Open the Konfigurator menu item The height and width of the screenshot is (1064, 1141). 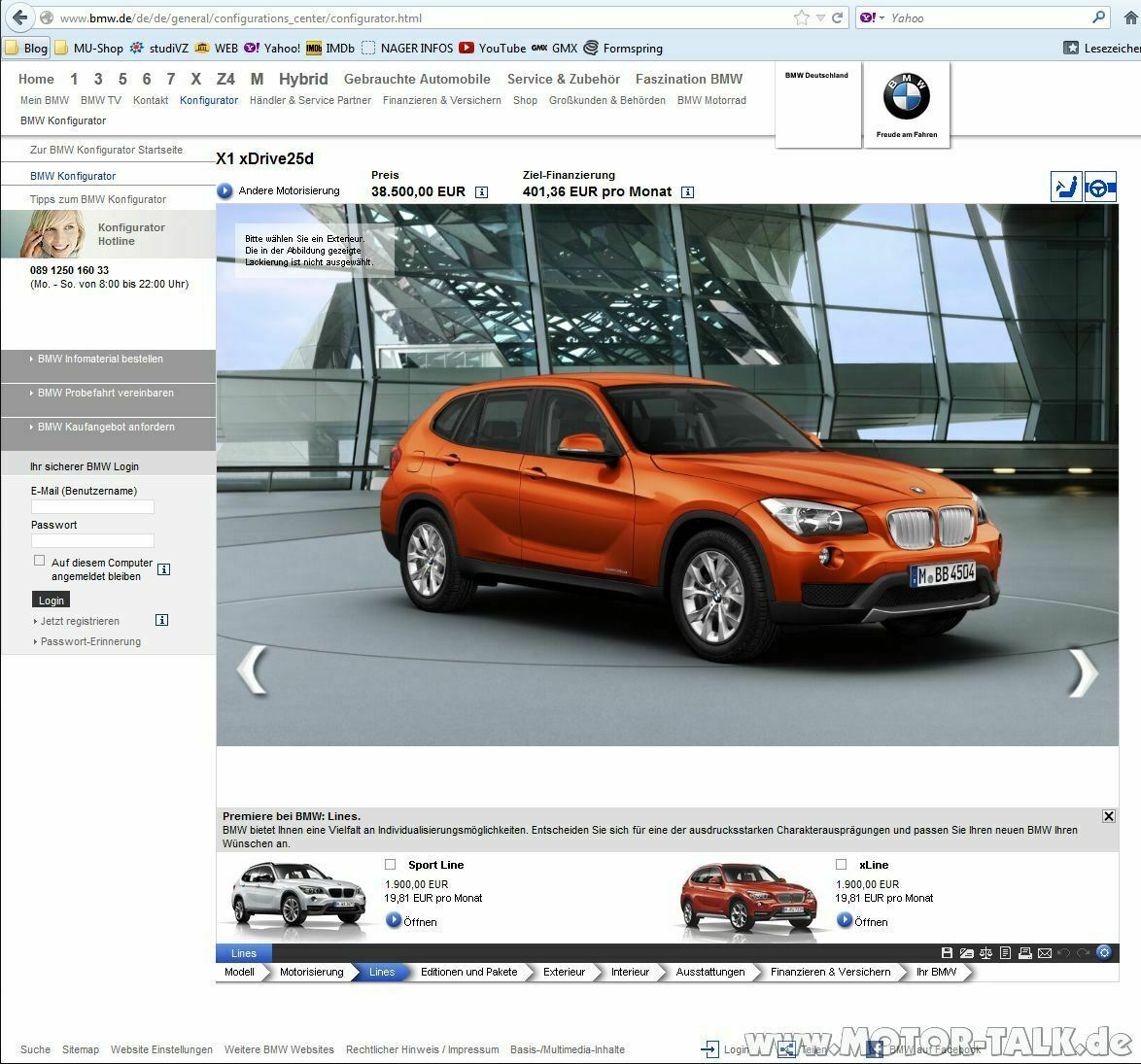pyautogui.click(x=209, y=100)
